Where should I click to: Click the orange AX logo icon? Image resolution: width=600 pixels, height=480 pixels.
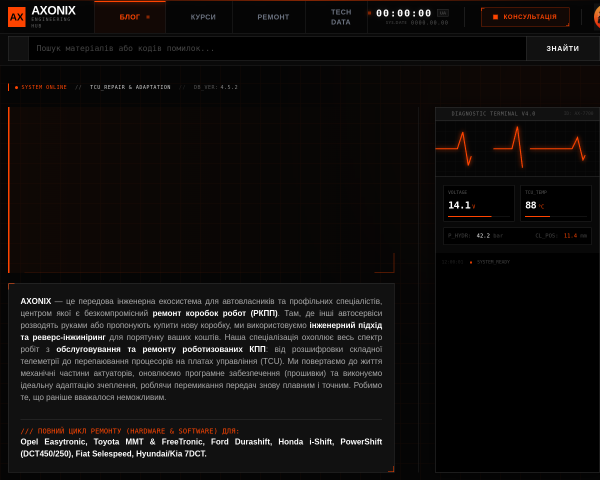[17, 17]
